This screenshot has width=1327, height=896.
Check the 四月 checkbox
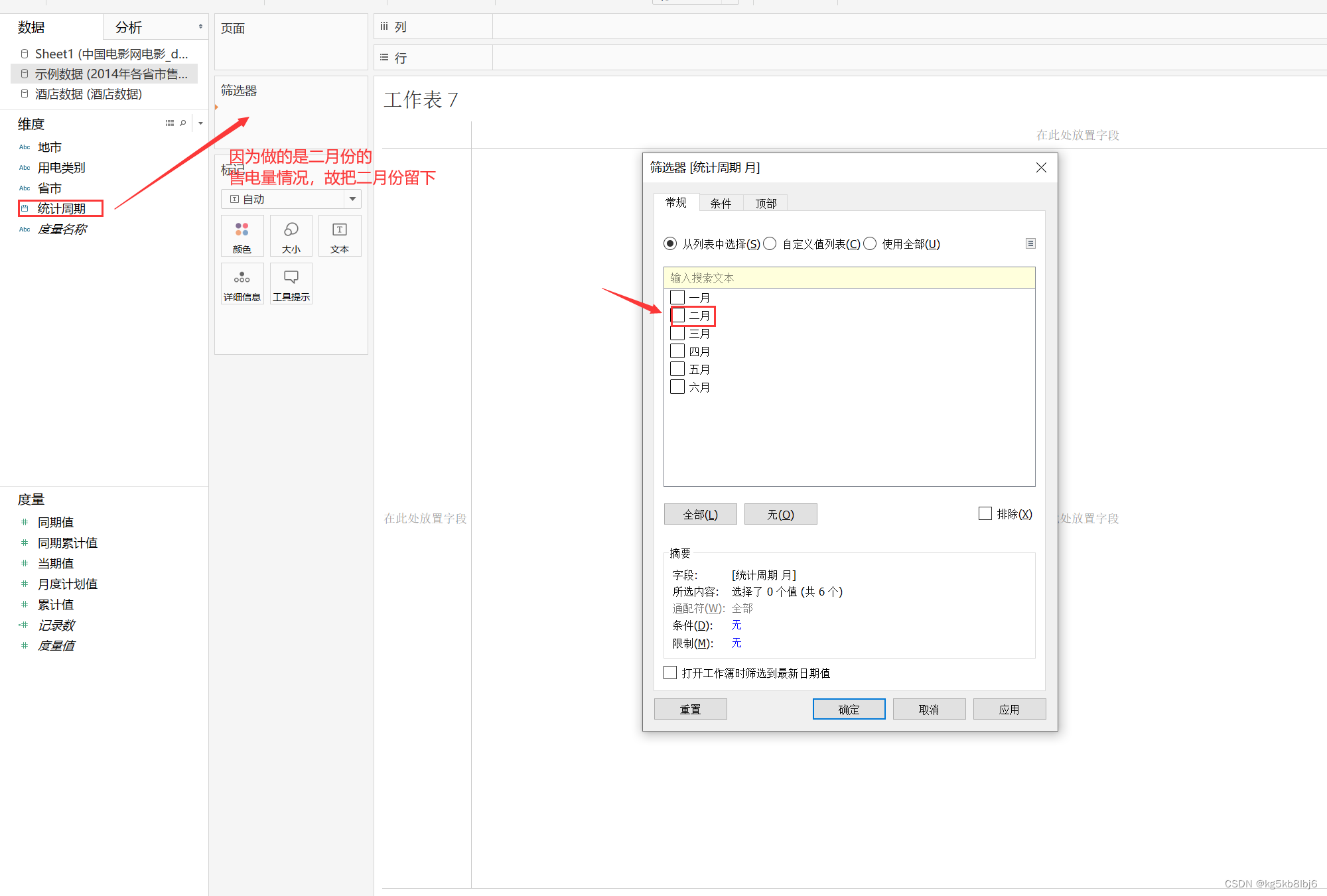tap(677, 351)
